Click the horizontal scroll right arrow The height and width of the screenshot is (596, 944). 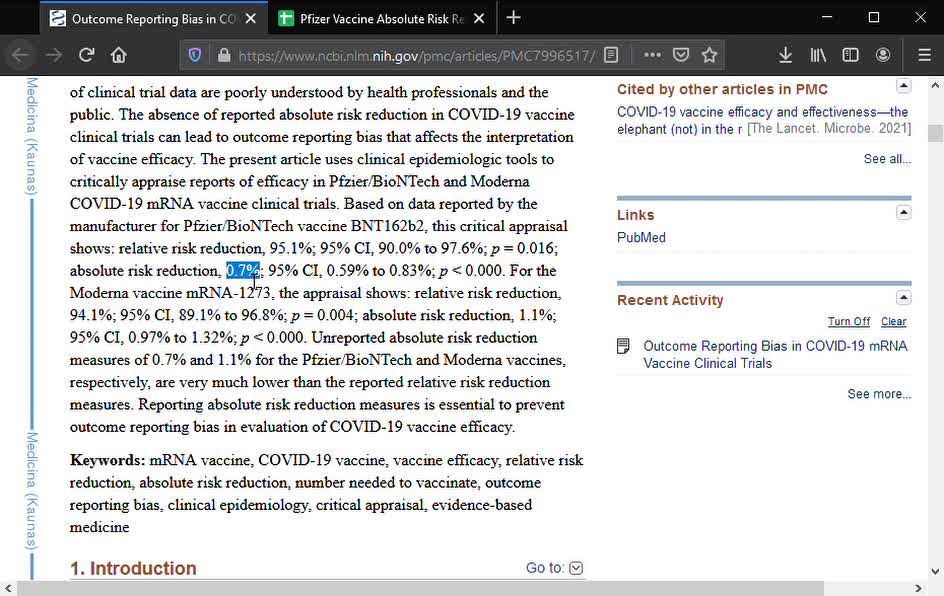[918, 588]
